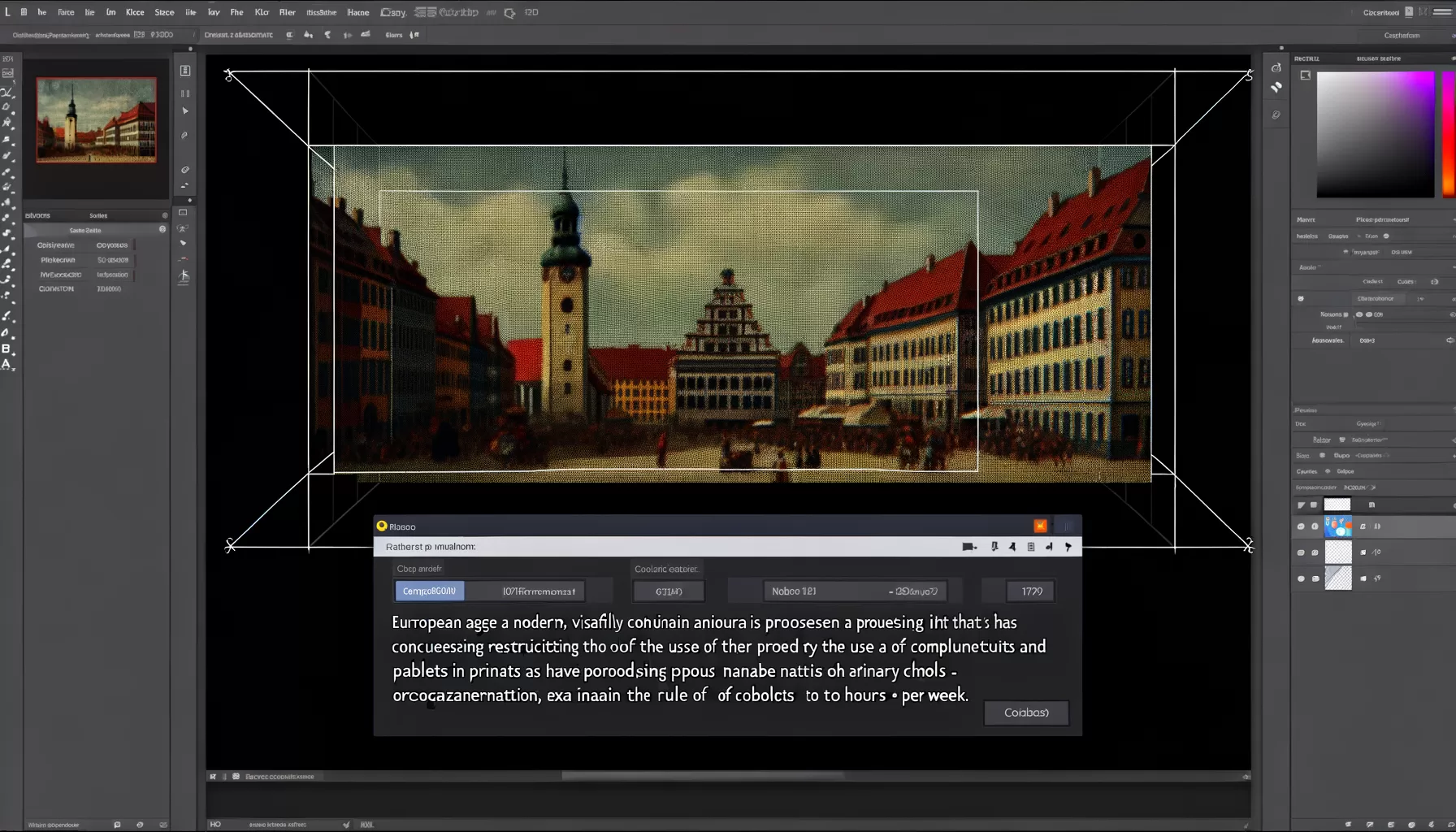Open the Hacne menu
Screen dimensions: 1456x832
[x=358, y=12]
